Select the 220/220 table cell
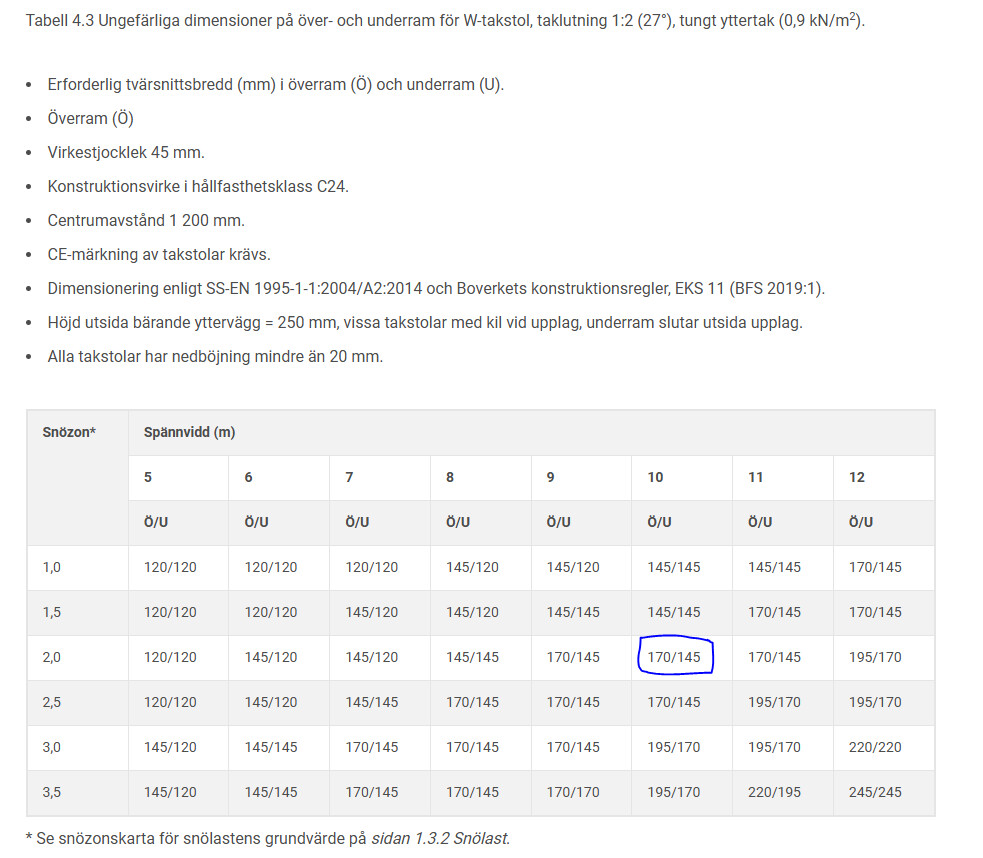Image resolution: width=983 pixels, height=858 pixels. pos(875,747)
